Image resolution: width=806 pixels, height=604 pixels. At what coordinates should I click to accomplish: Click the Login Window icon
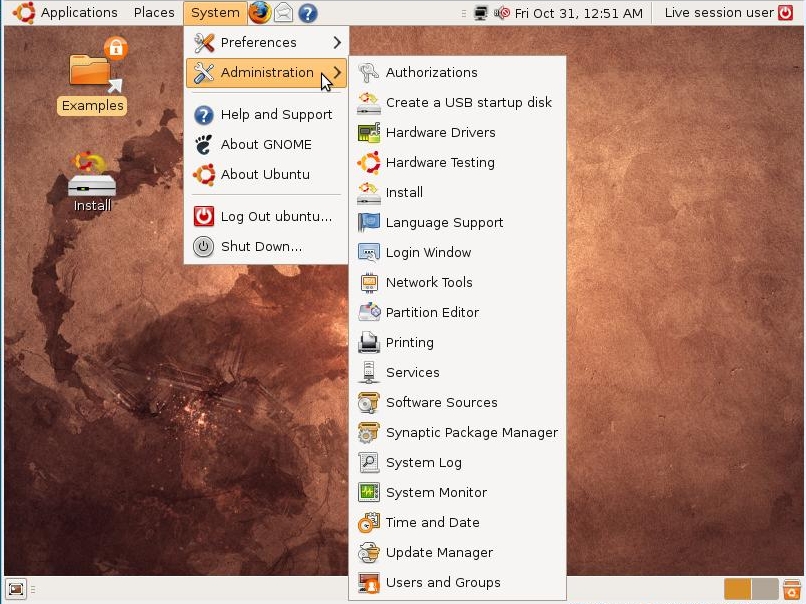[369, 252]
